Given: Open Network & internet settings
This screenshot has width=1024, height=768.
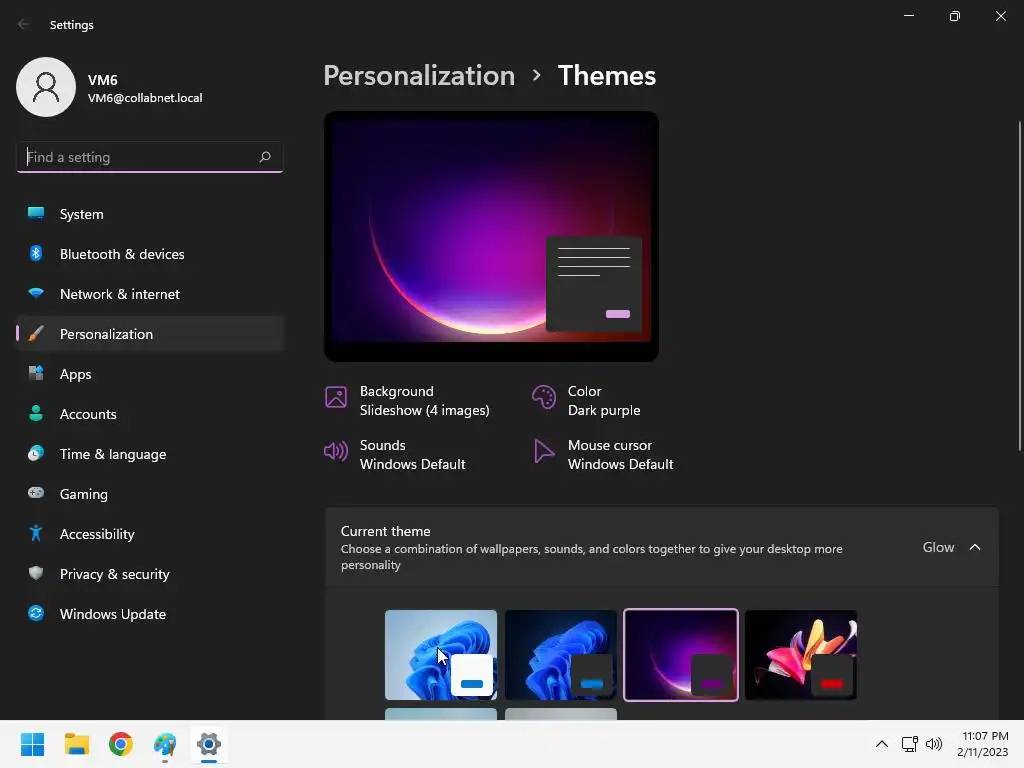Looking at the screenshot, I should click(x=150, y=294).
